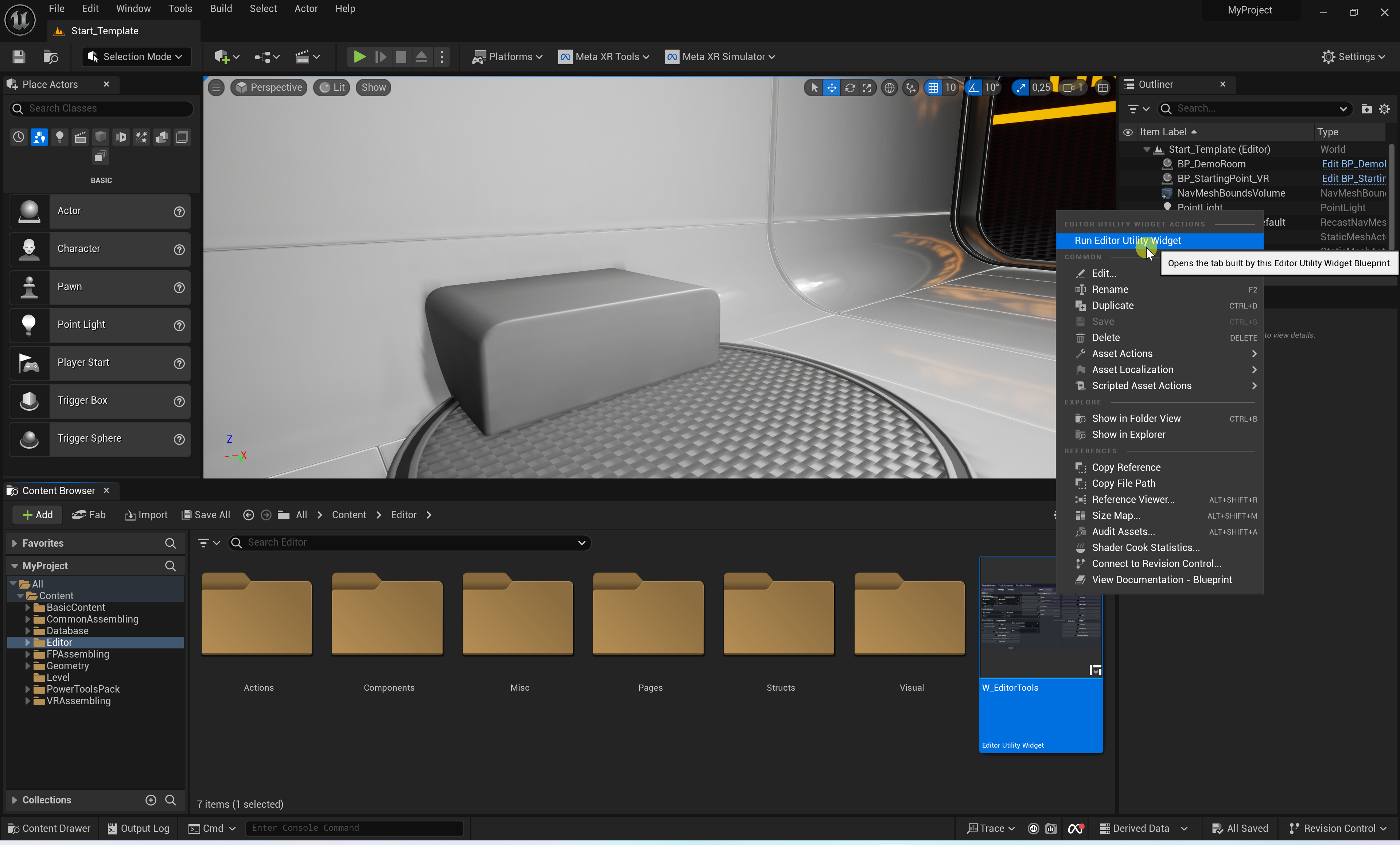The width and height of the screenshot is (1400, 845).
Task: Click the Add content cube toolbar icon
Action: [x=222, y=56]
